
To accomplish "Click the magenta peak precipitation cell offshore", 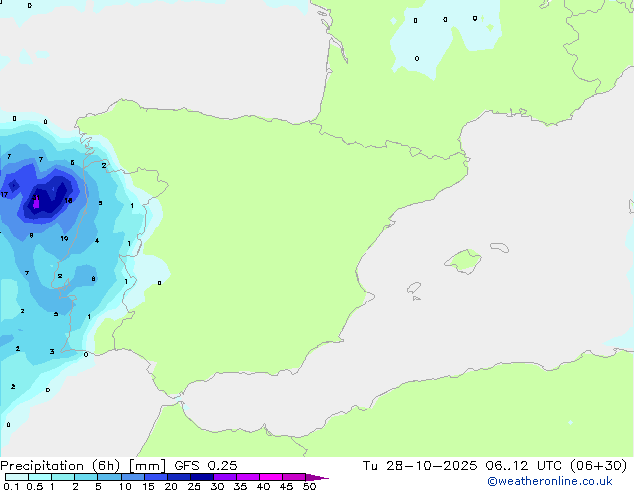I will pos(36,203).
